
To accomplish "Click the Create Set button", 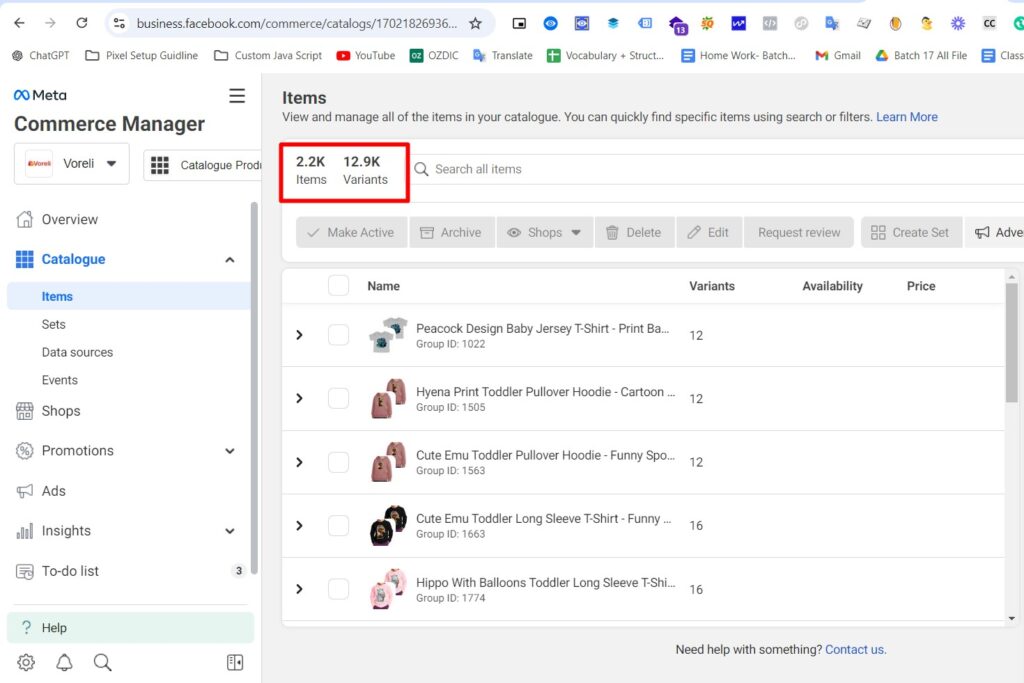I will (x=912, y=232).
